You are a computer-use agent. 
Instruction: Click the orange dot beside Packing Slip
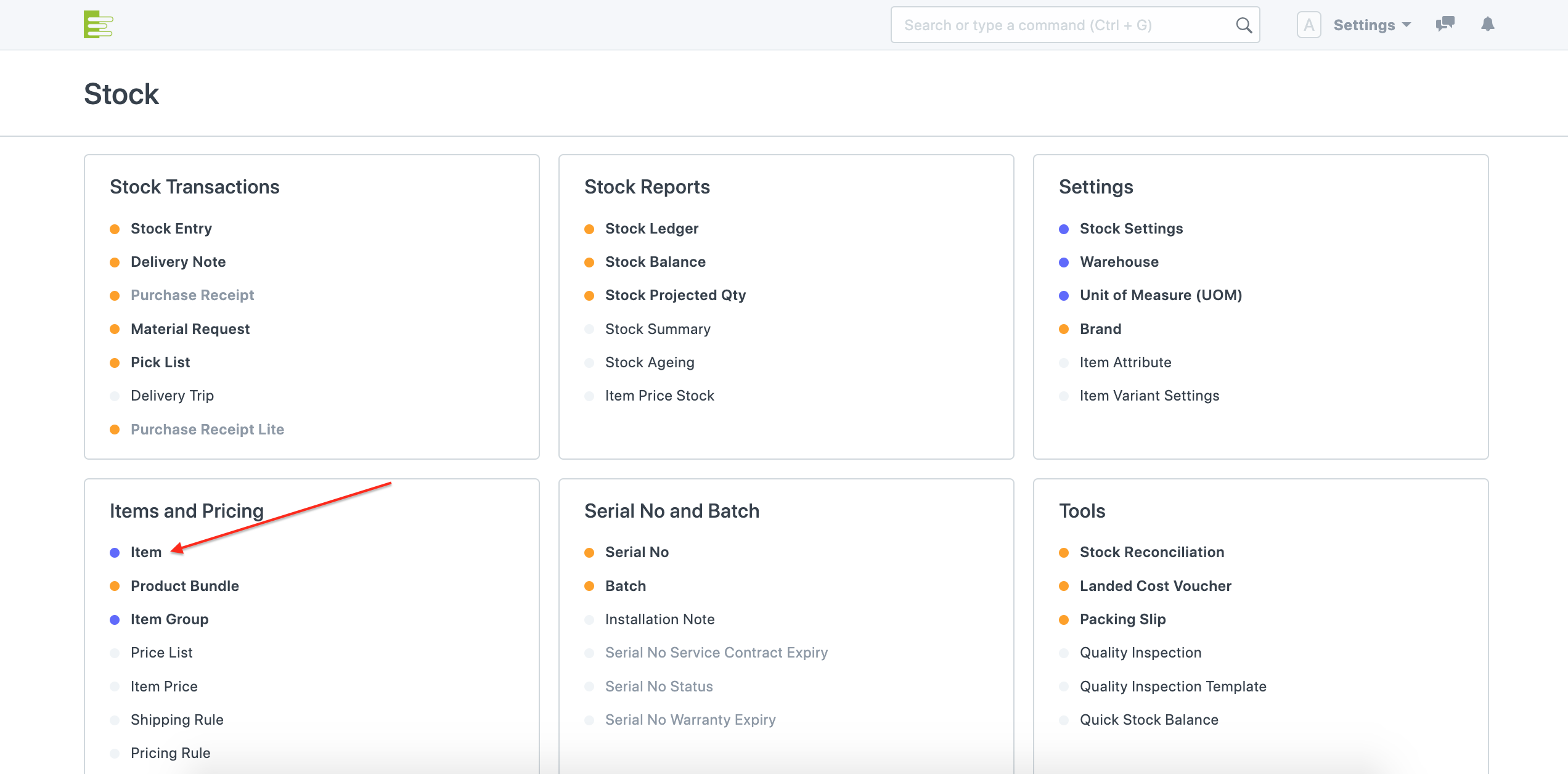[1064, 620]
